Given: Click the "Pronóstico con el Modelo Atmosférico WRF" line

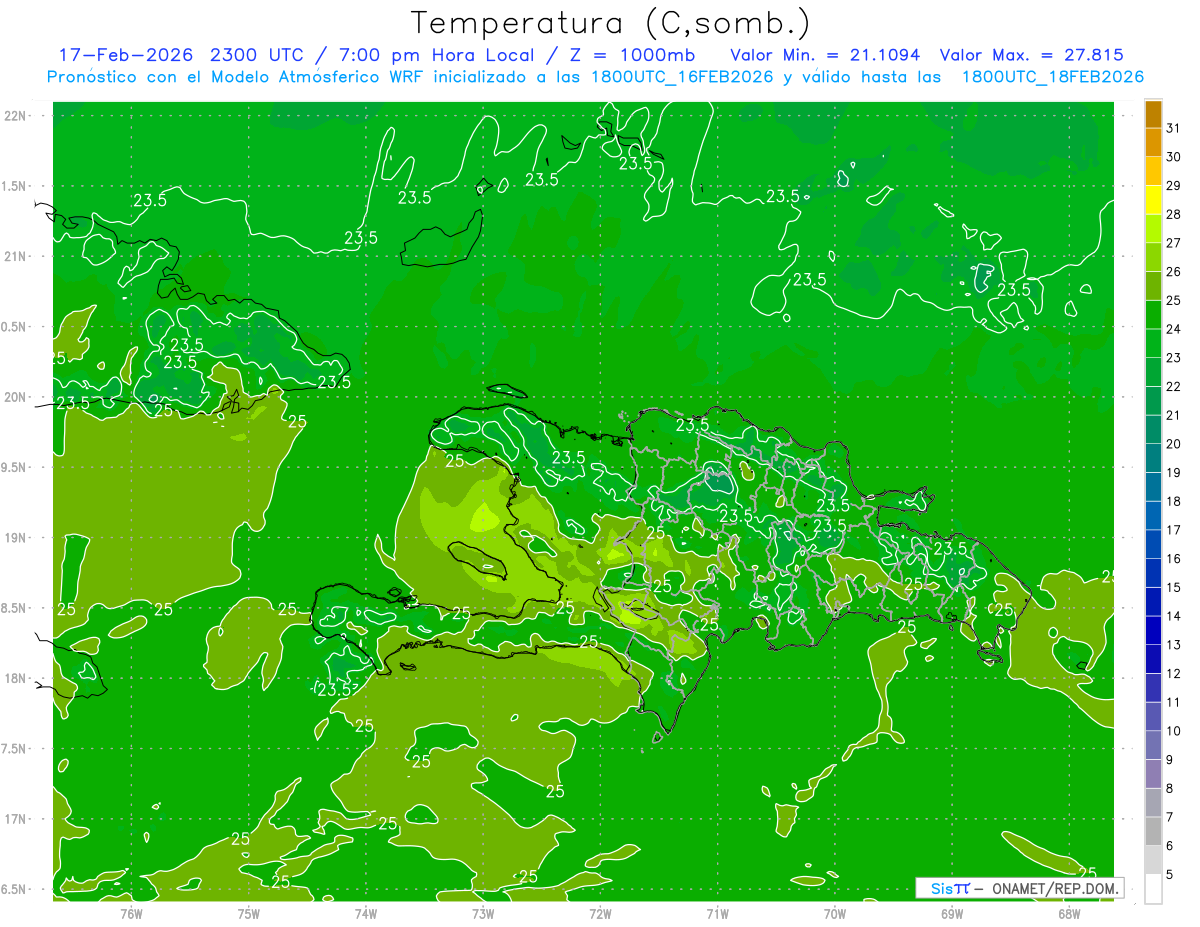Looking at the screenshot, I should click(x=237, y=76).
